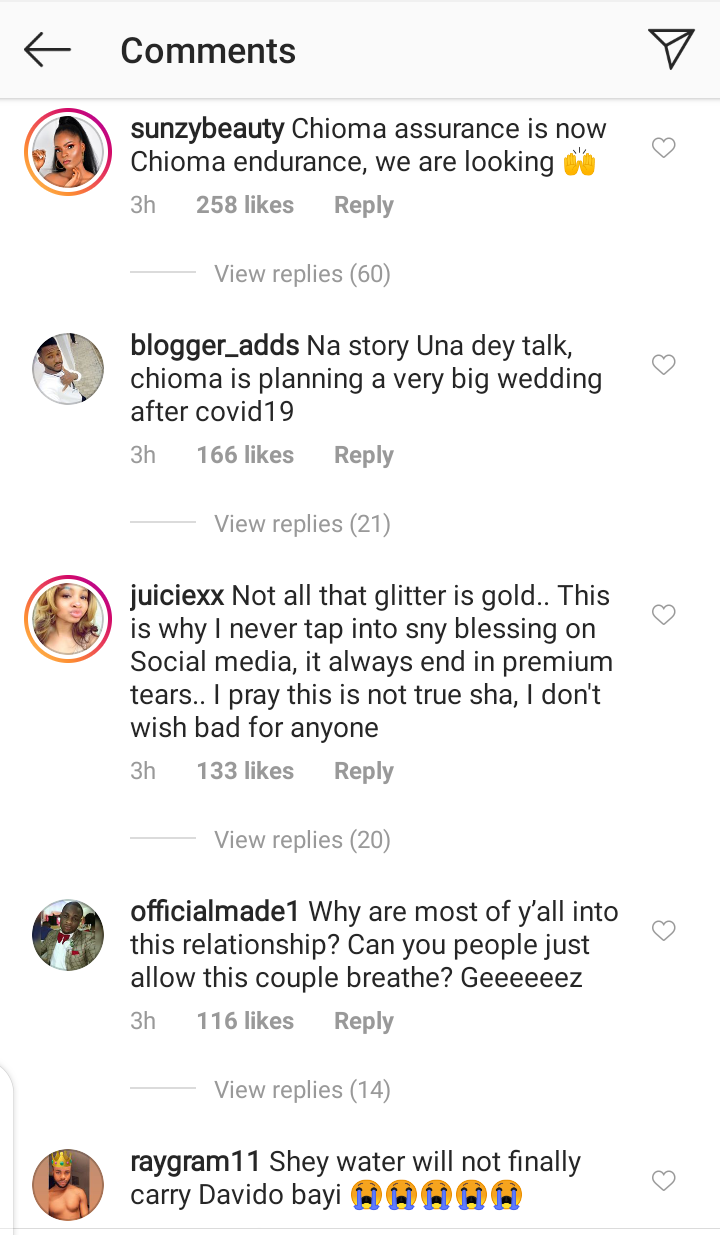Expand View replies (20)
The width and height of the screenshot is (720, 1235).
(x=302, y=840)
